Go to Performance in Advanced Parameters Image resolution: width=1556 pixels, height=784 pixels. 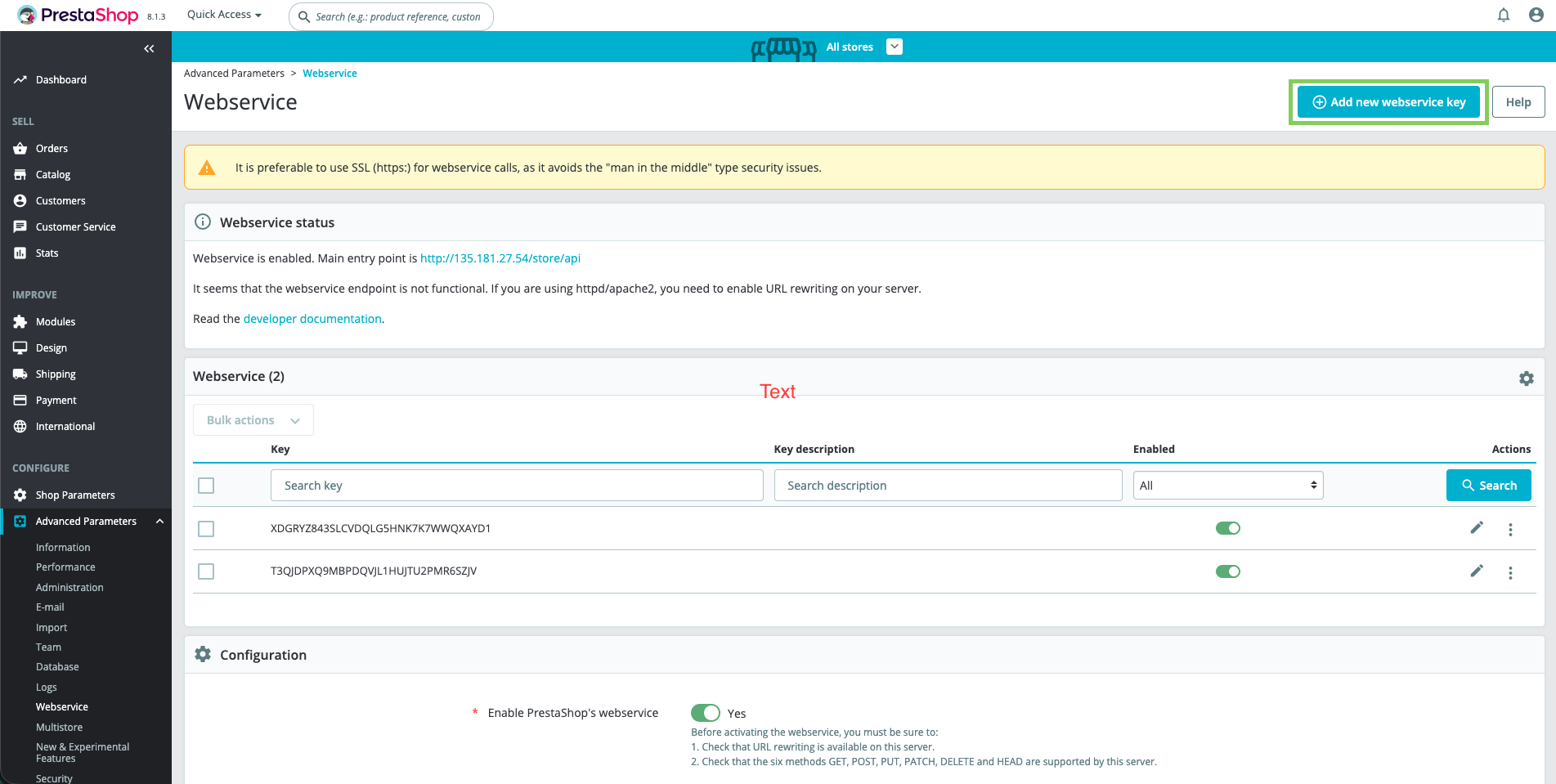click(x=65, y=567)
